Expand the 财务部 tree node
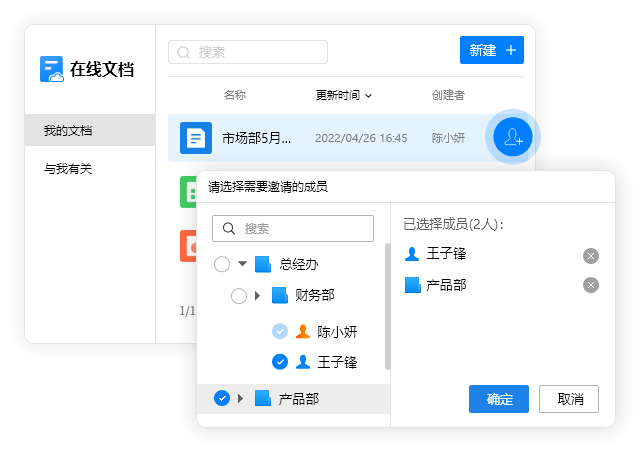This screenshot has width=640, height=460. 257,296
